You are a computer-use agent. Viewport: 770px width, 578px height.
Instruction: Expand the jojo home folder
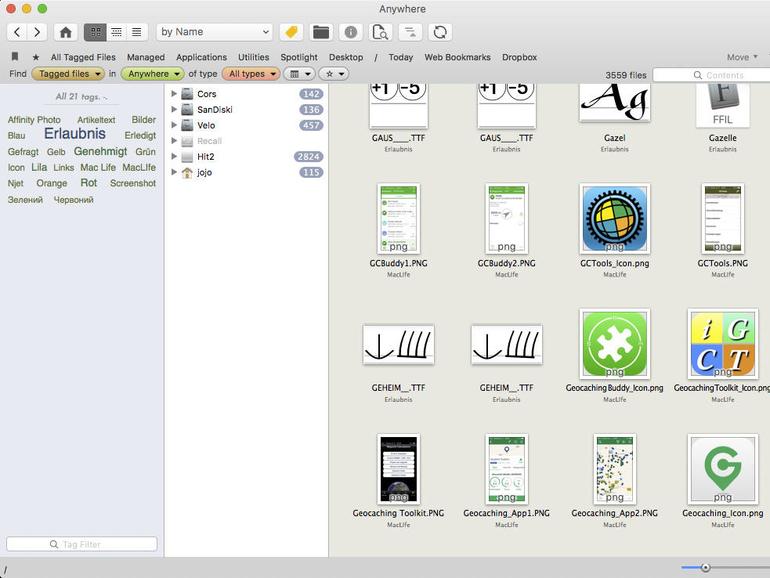coord(174,172)
